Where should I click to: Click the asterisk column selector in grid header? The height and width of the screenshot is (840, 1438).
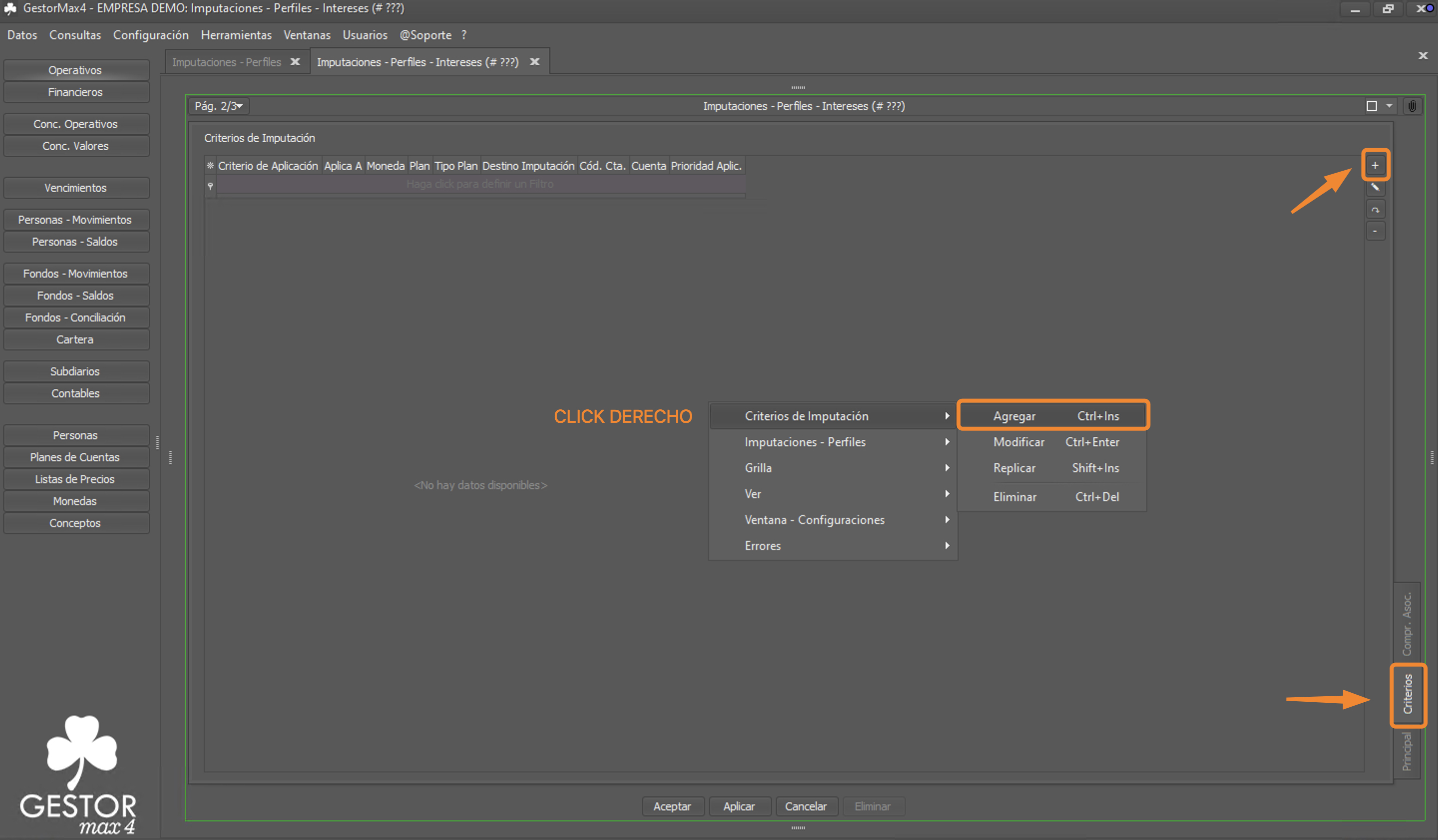pos(210,166)
